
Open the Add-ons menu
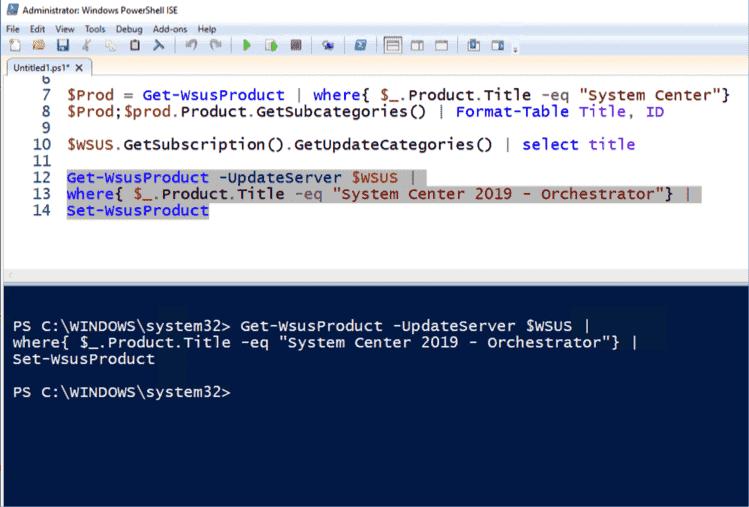170,29
